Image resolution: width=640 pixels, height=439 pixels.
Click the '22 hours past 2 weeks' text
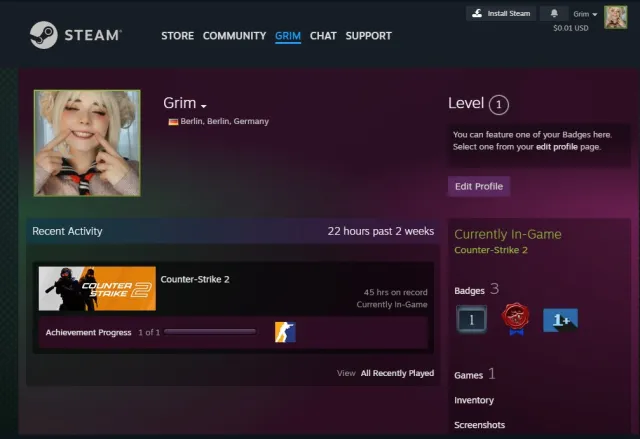(x=381, y=231)
